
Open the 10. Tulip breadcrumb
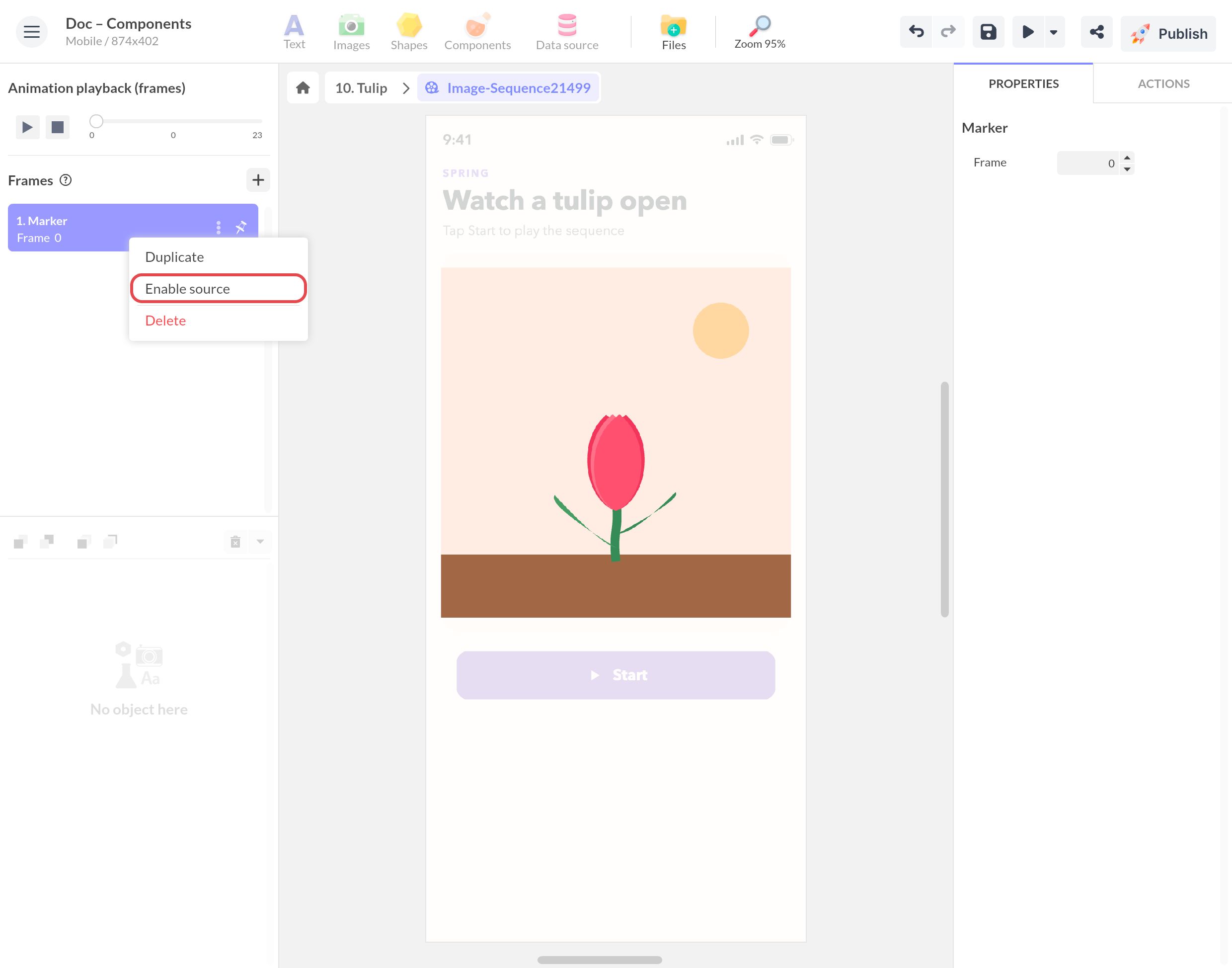[x=361, y=88]
